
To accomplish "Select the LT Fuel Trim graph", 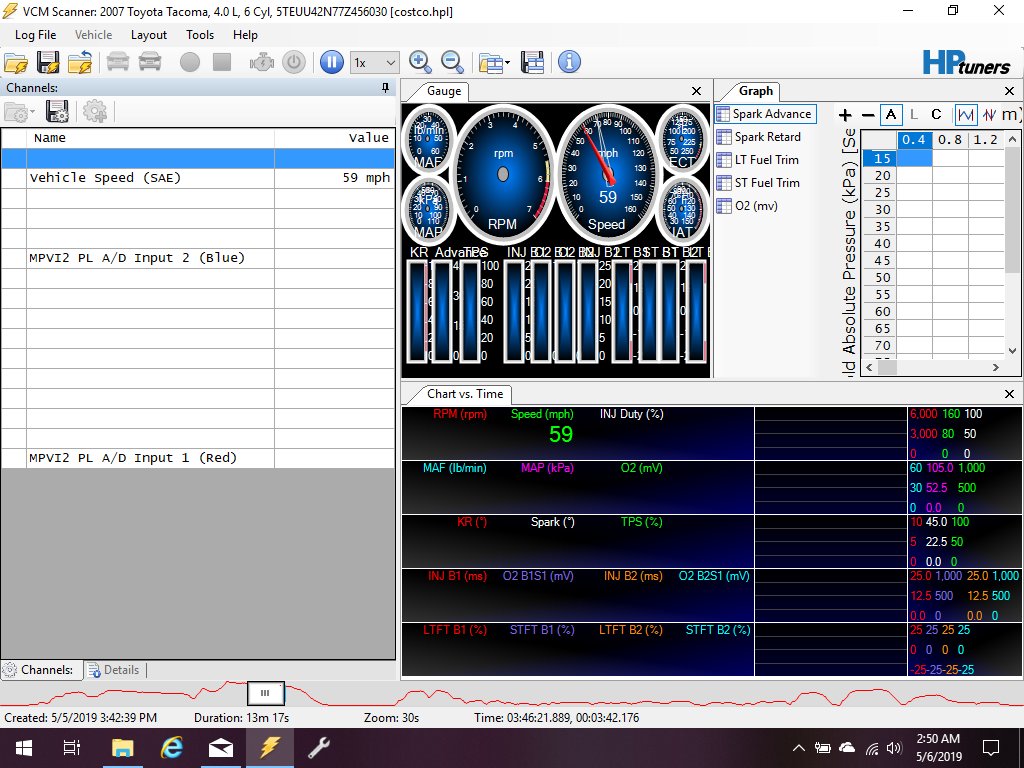I will click(758, 159).
